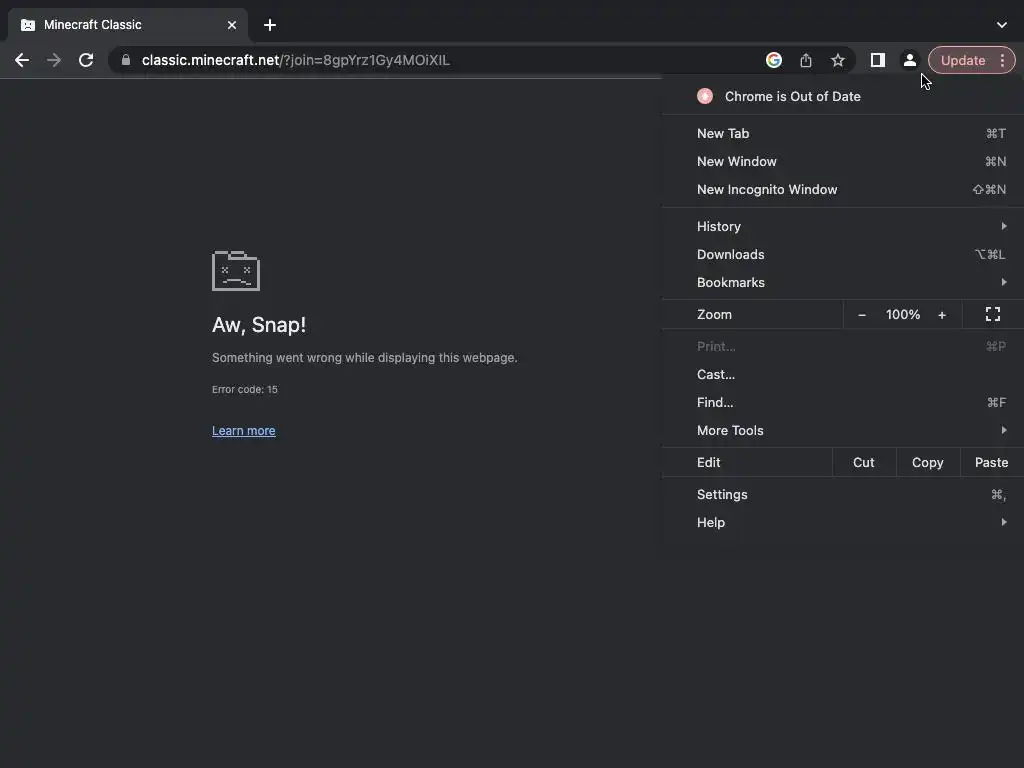Screen dimensions: 1024x768
Task: Toggle the side panel icon
Action: point(878,60)
